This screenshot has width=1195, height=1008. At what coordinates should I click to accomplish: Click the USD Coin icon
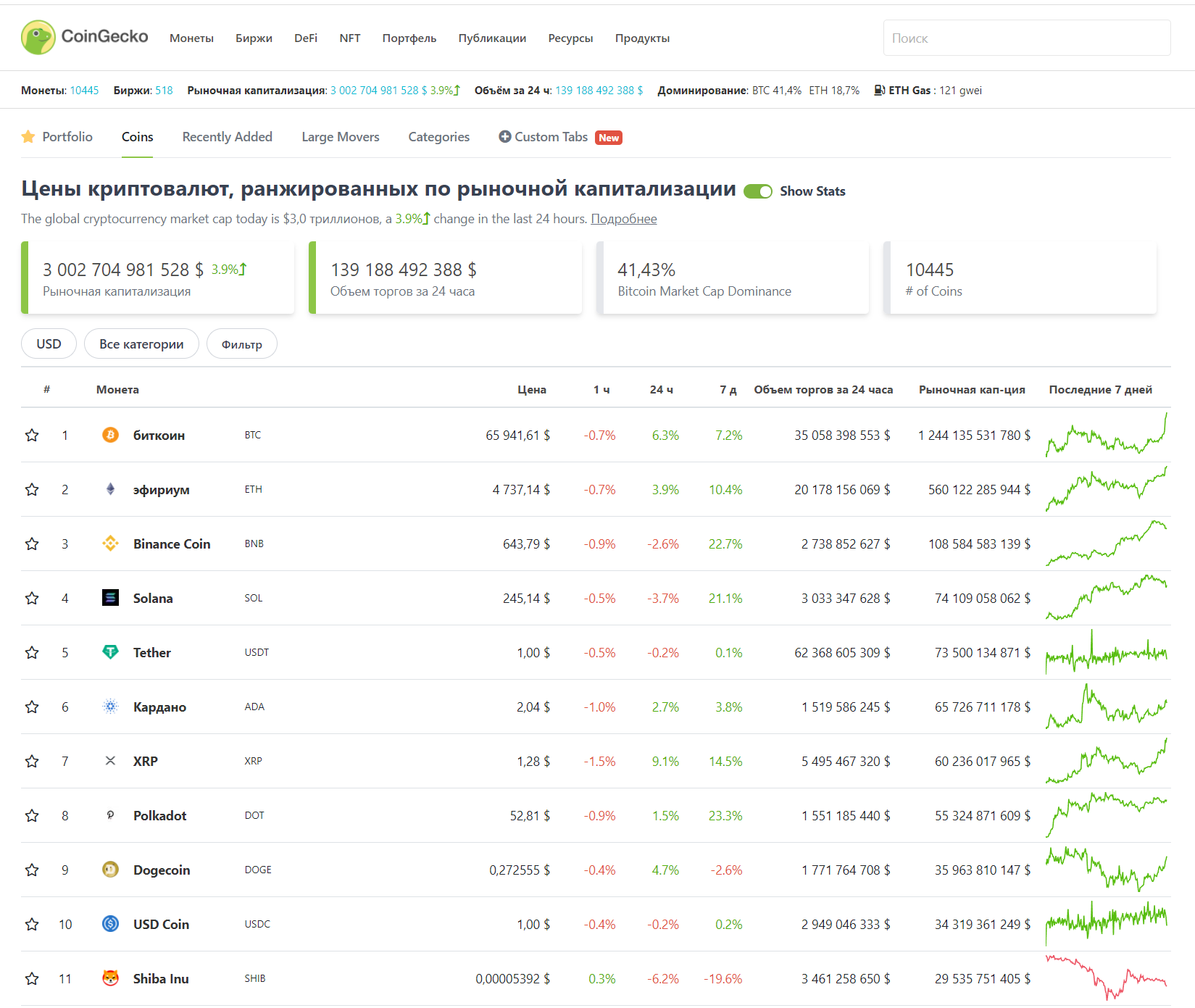110,924
